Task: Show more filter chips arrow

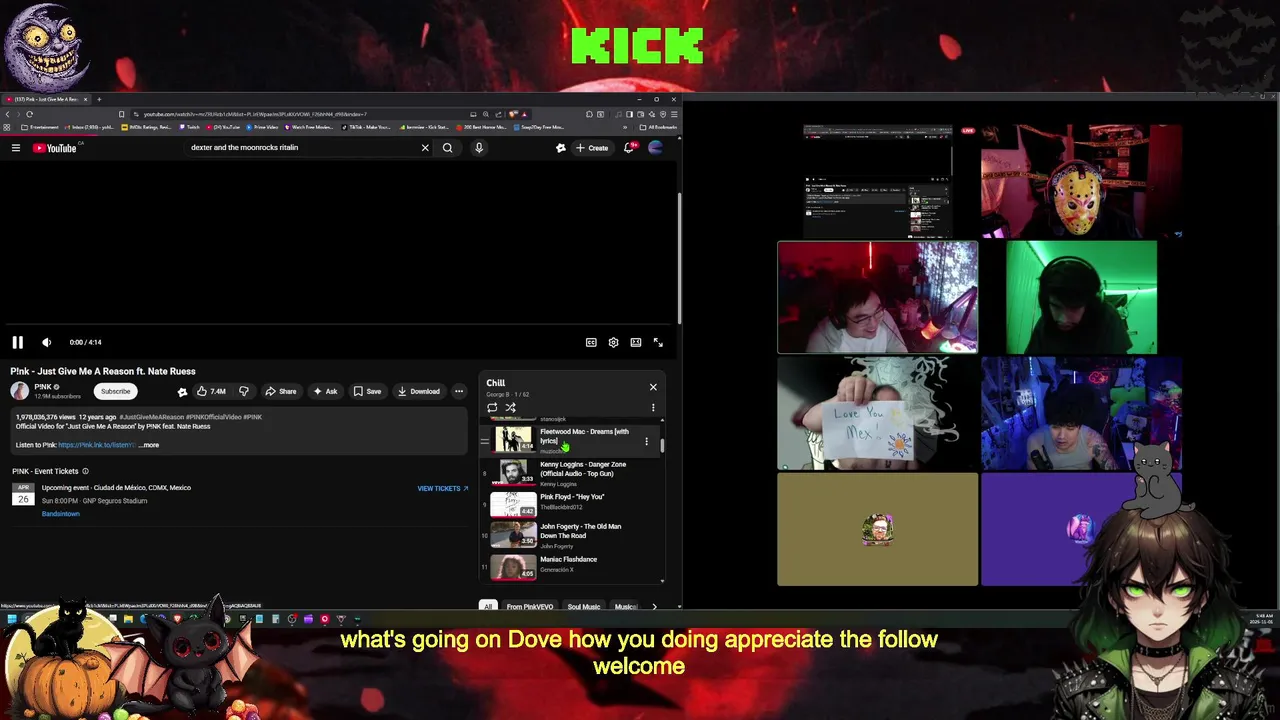Action: 654,606
